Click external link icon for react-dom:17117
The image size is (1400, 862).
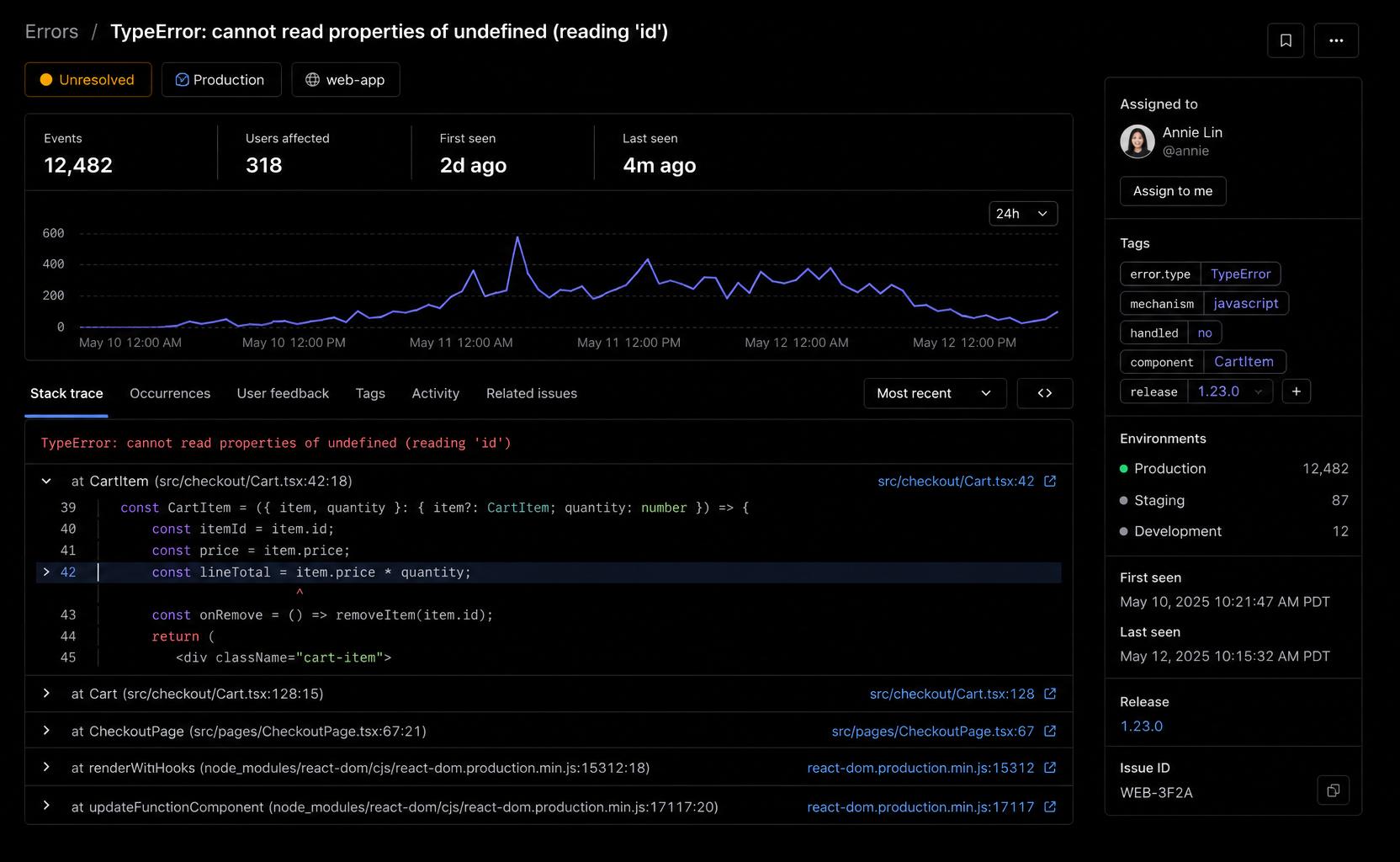pyautogui.click(x=1050, y=806)
